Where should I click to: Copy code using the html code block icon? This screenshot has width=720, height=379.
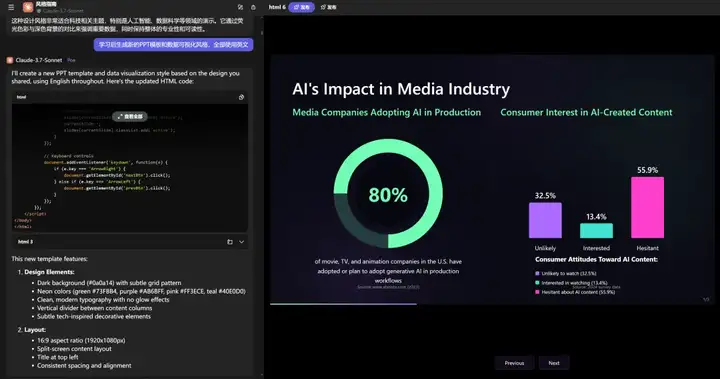point(241,97)
